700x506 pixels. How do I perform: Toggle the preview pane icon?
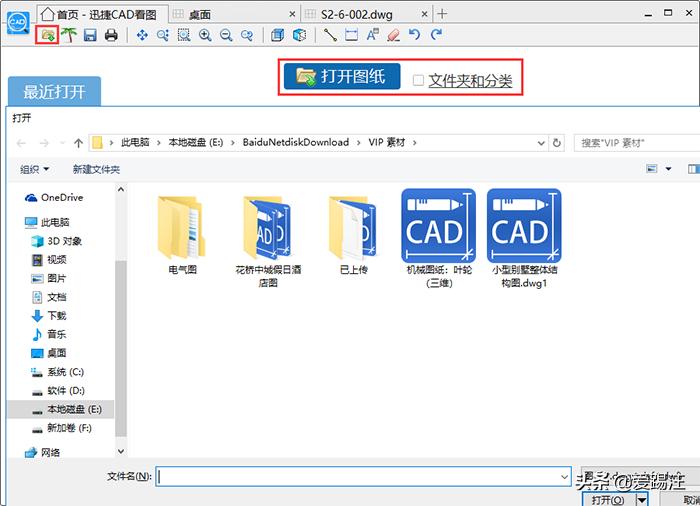click(693, 169)
